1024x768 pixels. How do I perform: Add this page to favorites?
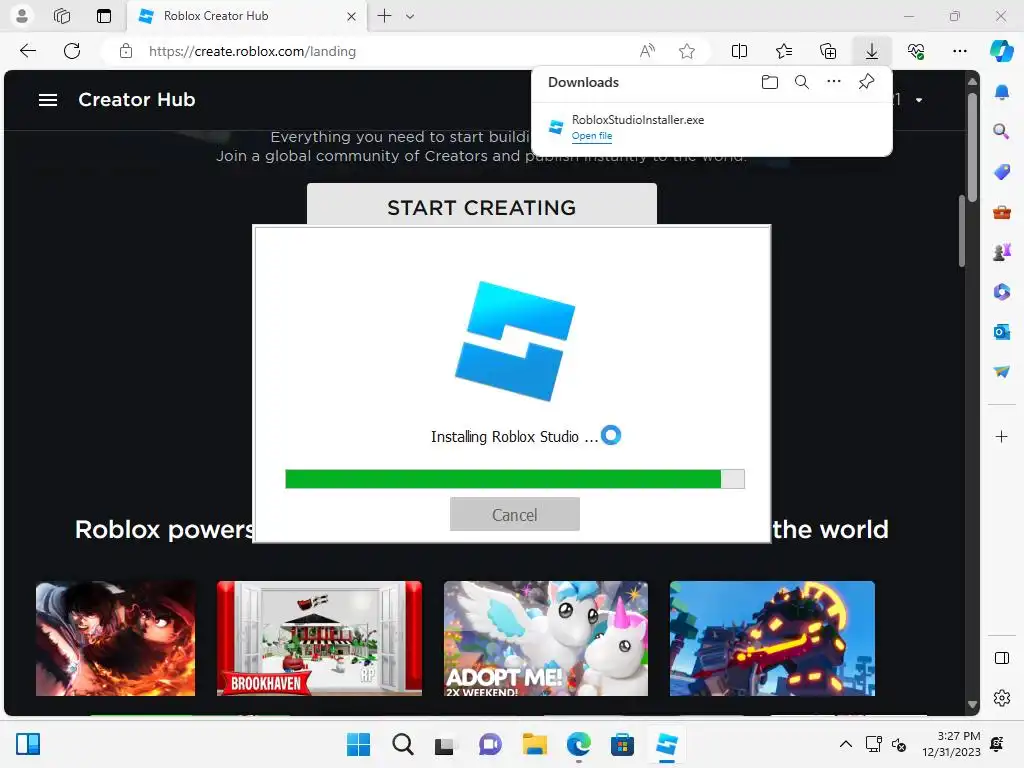[686, 51]
